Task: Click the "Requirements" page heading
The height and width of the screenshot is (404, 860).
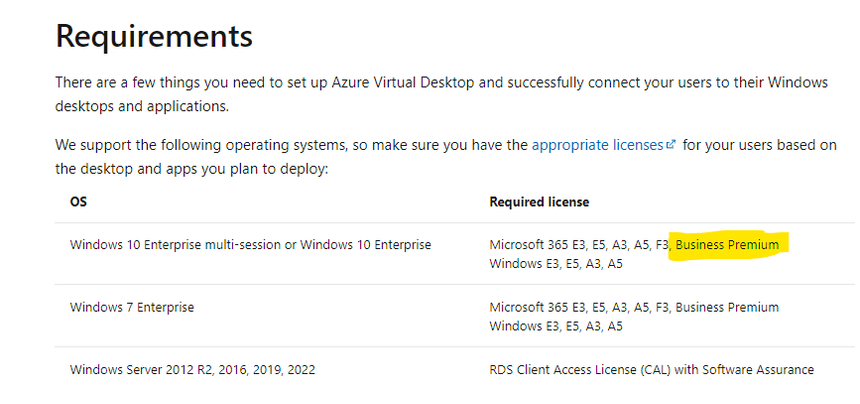Action: (x=154, y=36)
